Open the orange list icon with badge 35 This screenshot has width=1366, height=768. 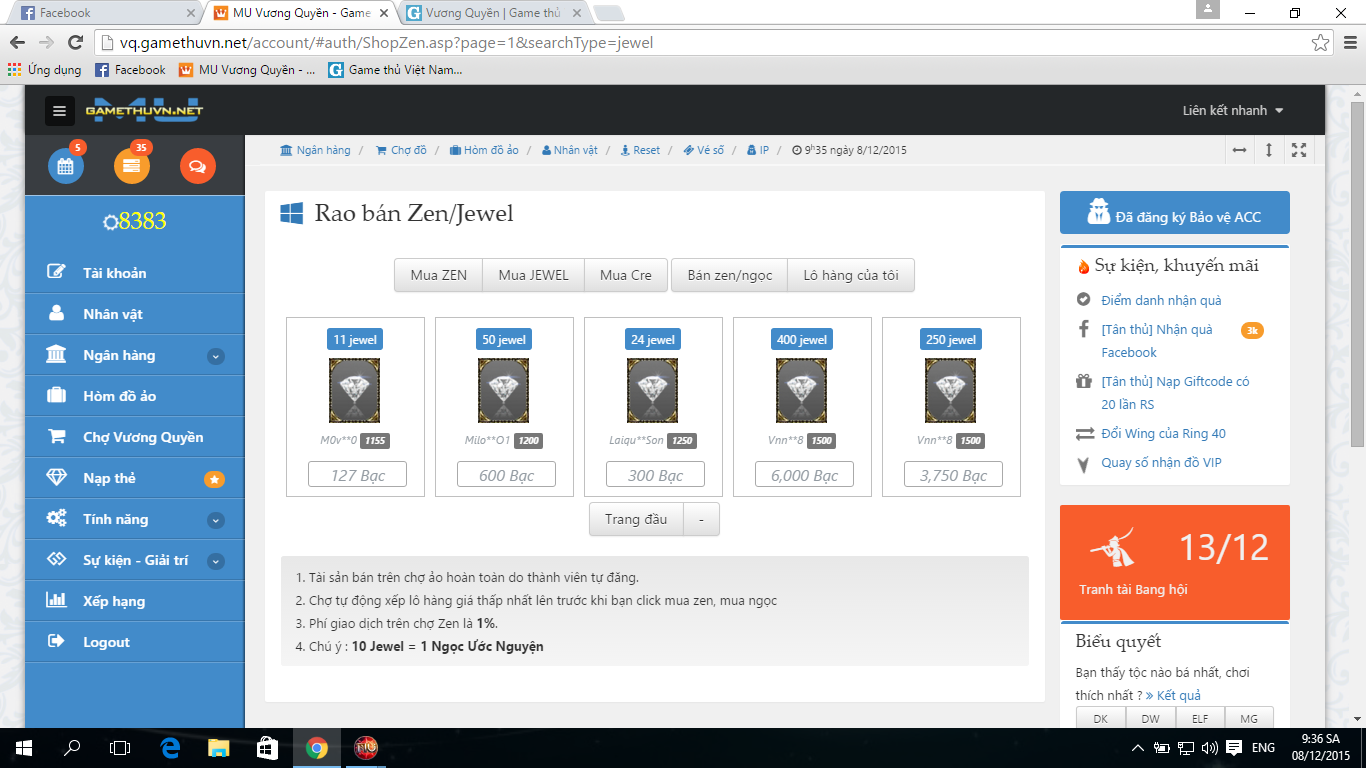coord(132,166)
